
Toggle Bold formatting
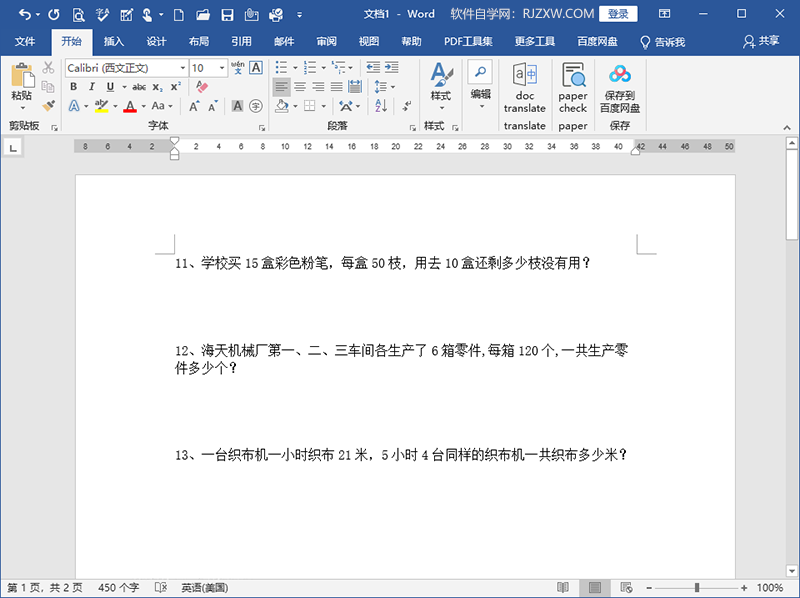pos(73,87)
